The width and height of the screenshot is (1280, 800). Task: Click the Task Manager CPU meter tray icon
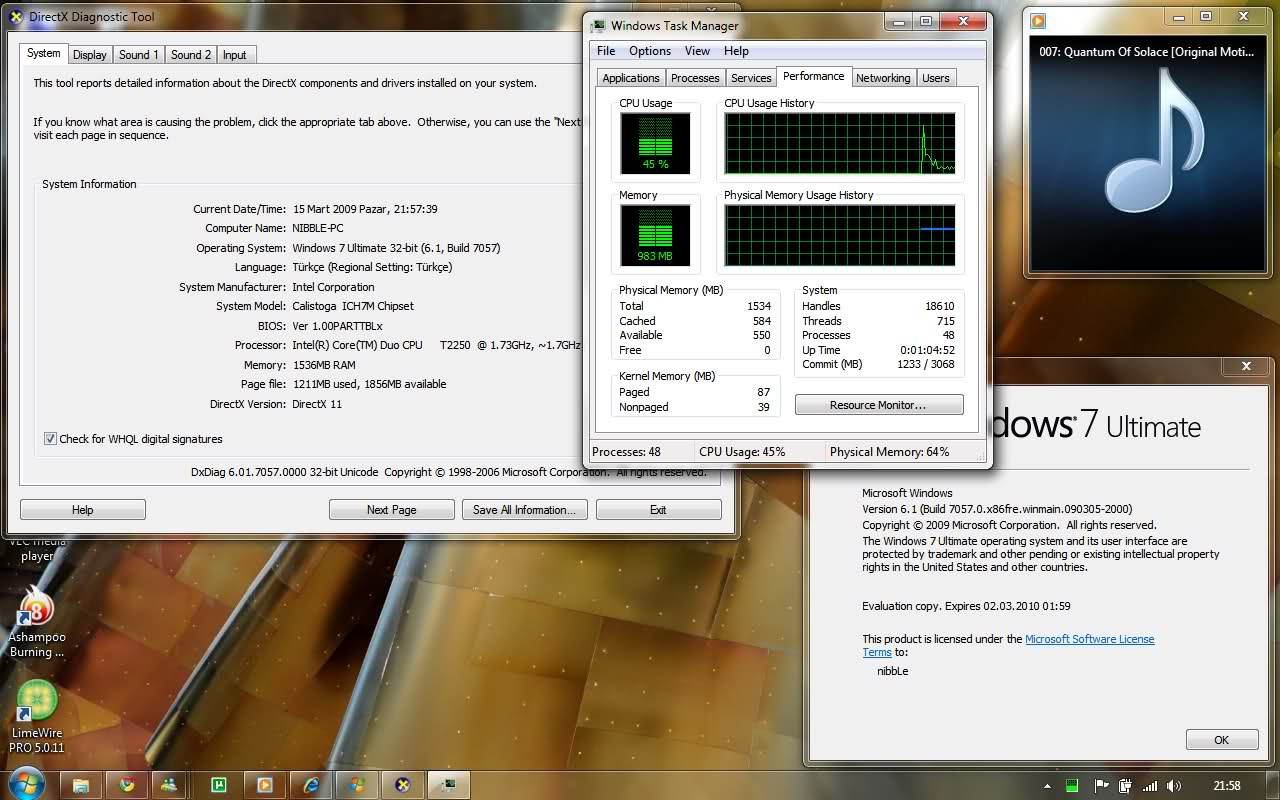point(1072,786)
